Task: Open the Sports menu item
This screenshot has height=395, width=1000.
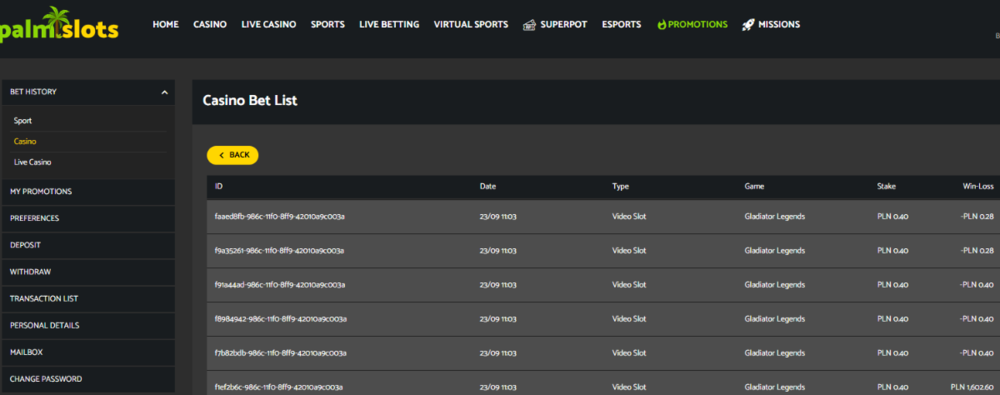Action: [x=328, y=25]
